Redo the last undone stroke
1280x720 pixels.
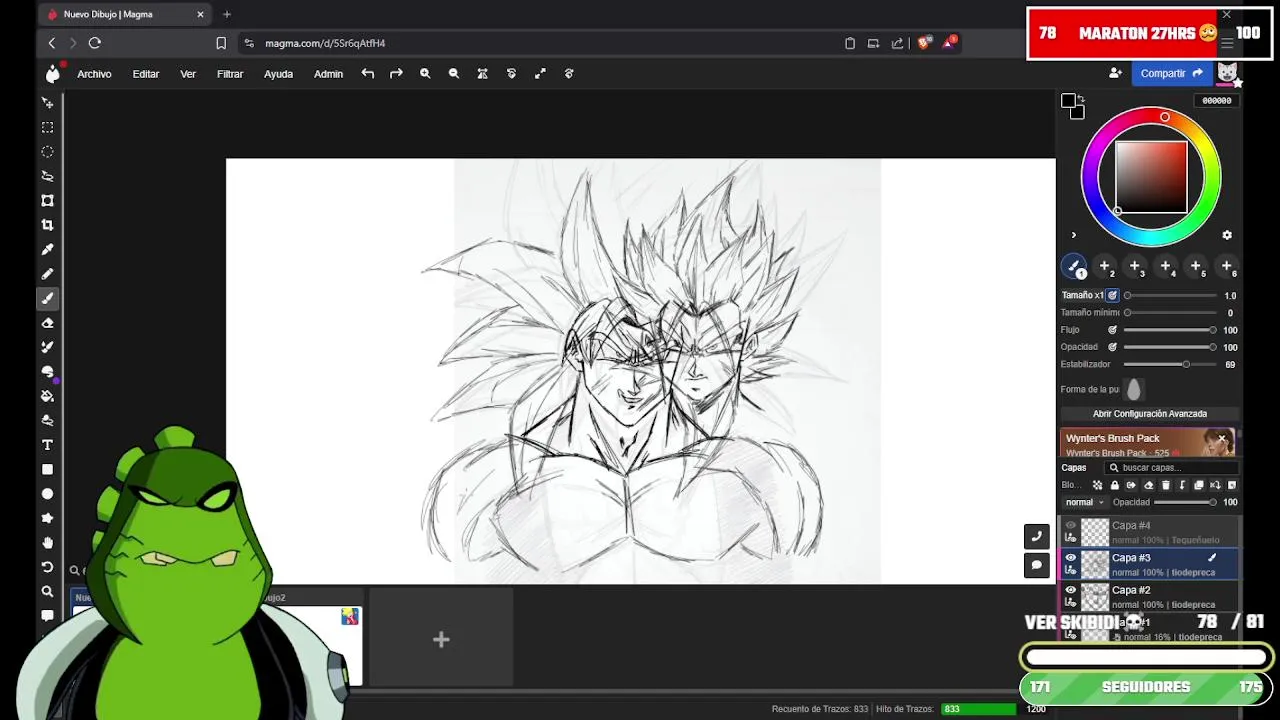click(x=396, y=73)
